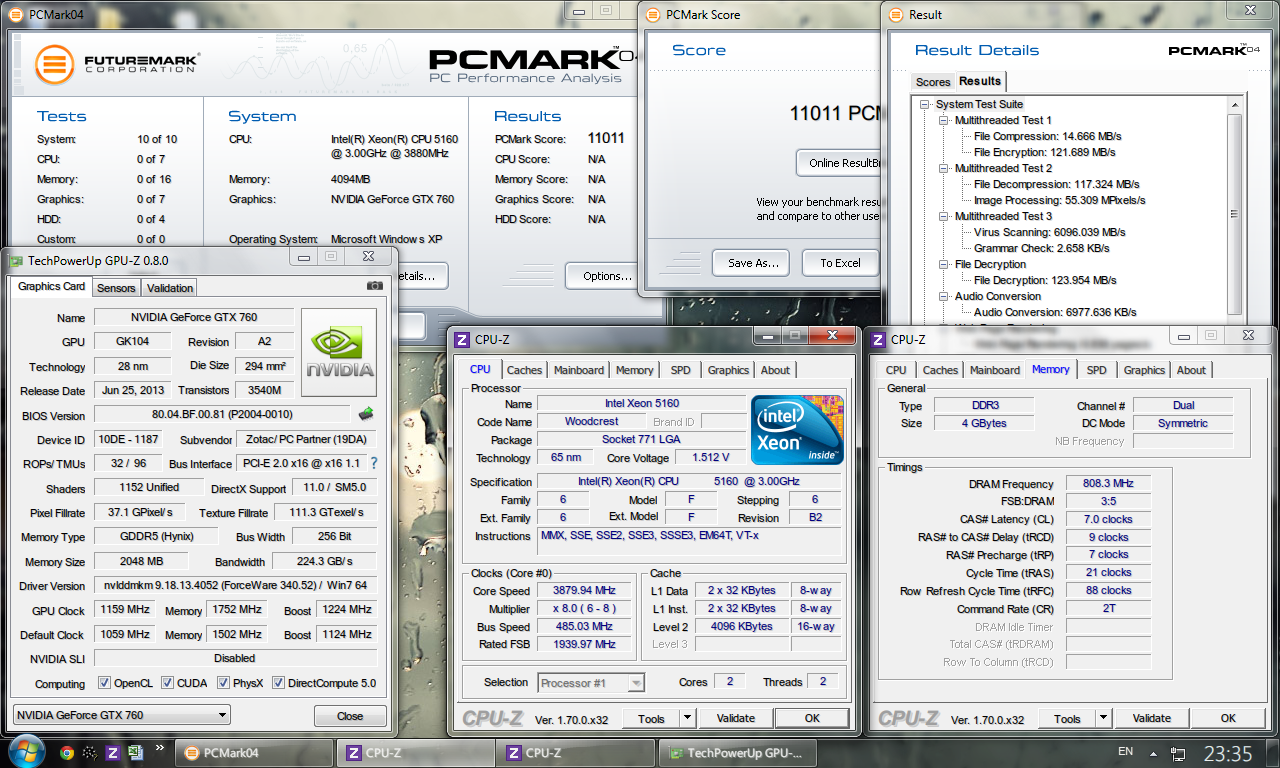The image size is (1280, 768).
Task: Click the Bus Interface question mark icon
Action: click(374, 463)
